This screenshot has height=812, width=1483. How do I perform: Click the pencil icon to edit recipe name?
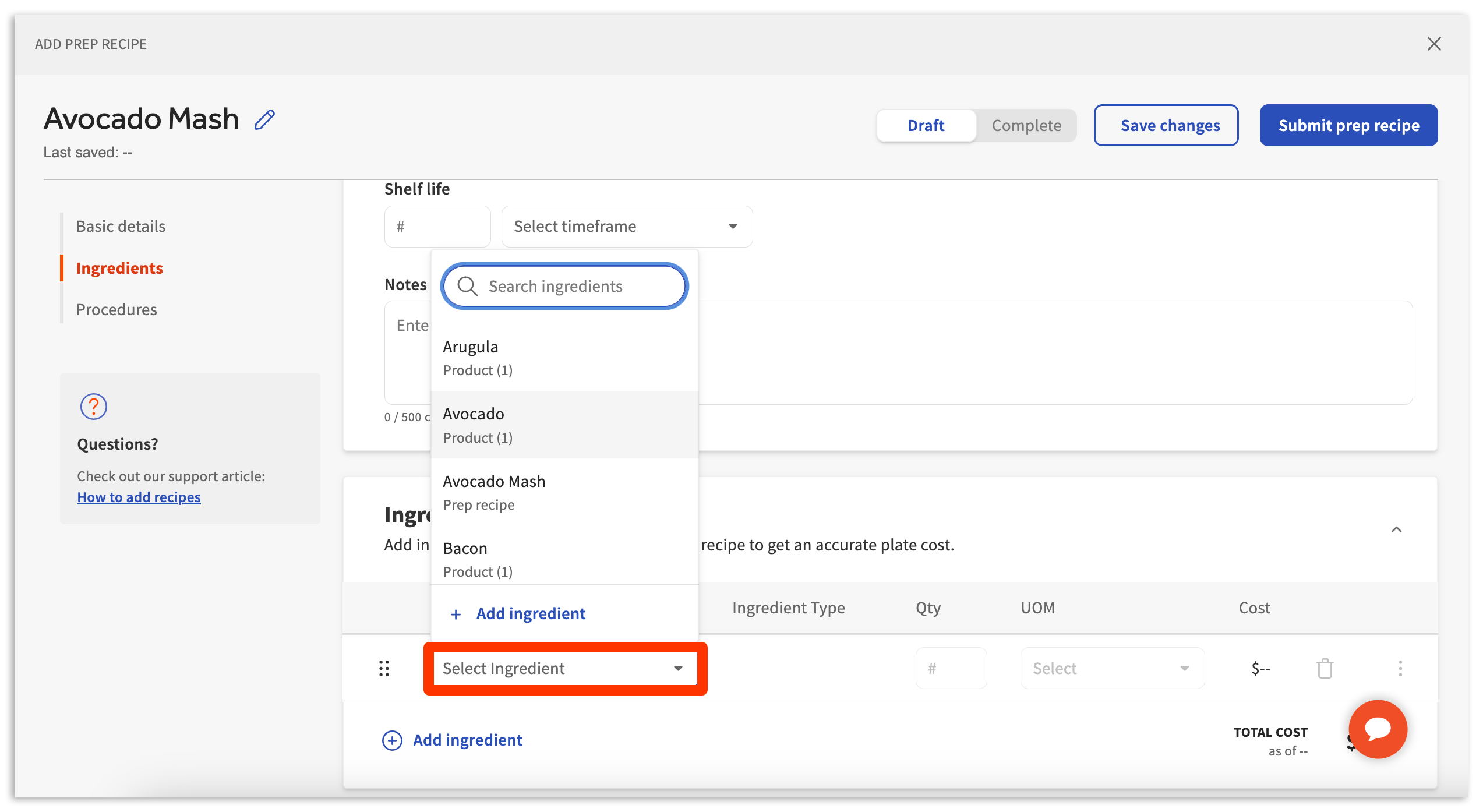pos(264,119)
